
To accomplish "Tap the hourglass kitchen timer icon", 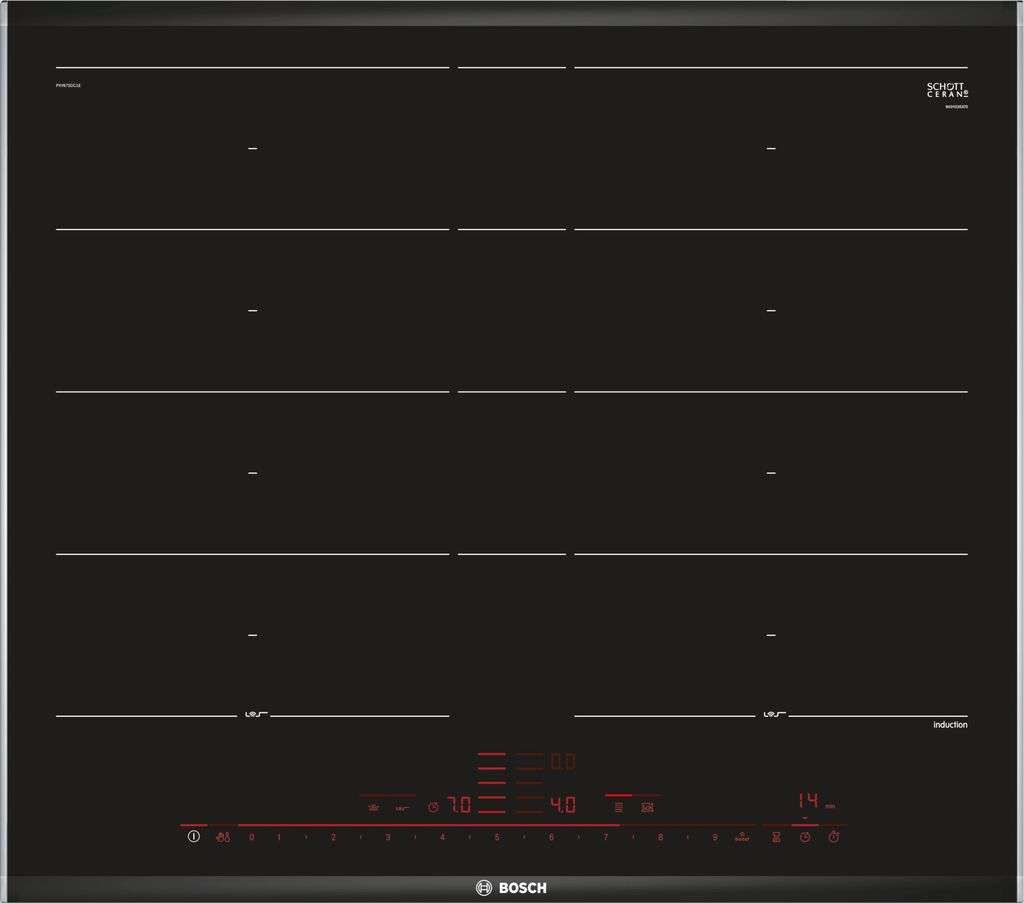I will (776, 837).
